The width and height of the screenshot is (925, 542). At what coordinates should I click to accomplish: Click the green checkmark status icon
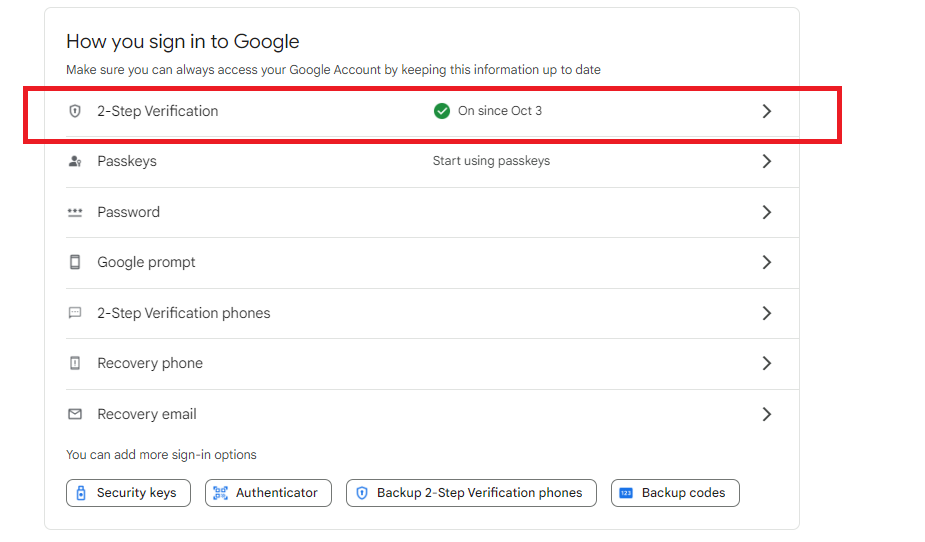click(x=442, y=111)
